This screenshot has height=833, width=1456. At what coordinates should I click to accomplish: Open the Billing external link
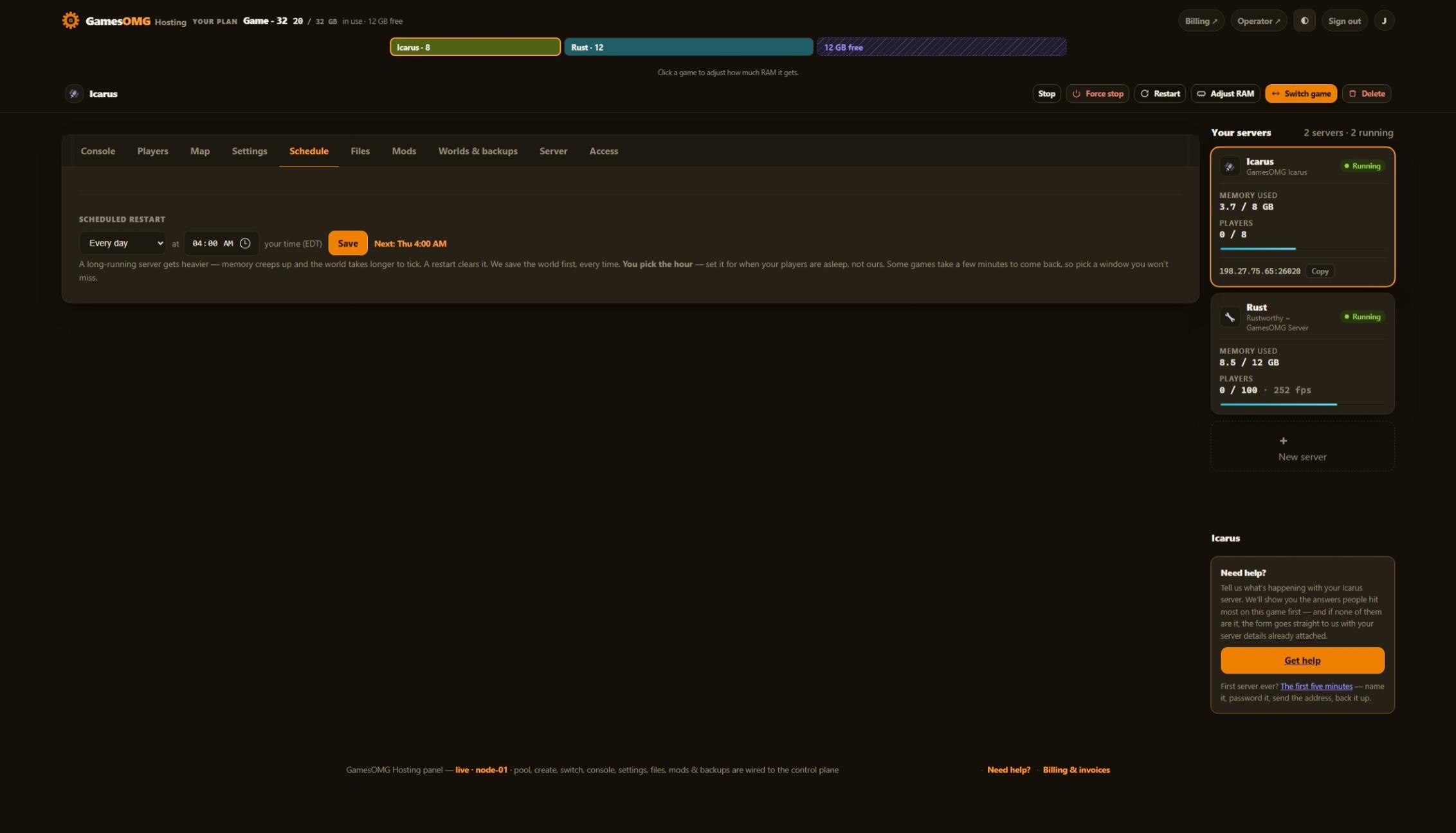tap(1201, 21)
